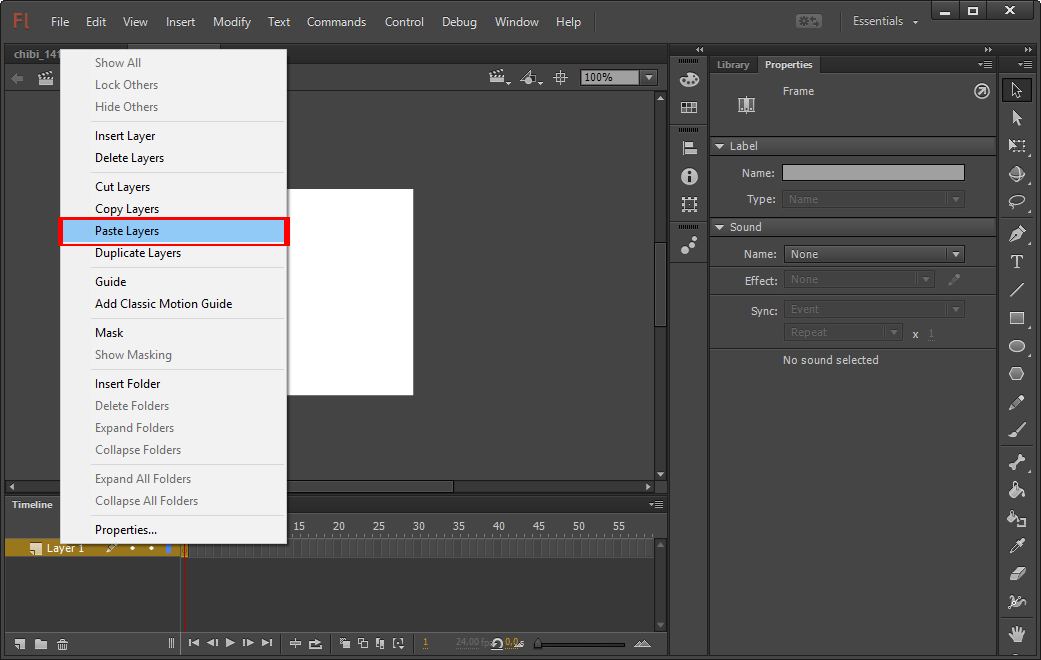Toggle Layer 1 lock dot
The height and width of the screenshot is (660, 1041).
tap(151, 548)
